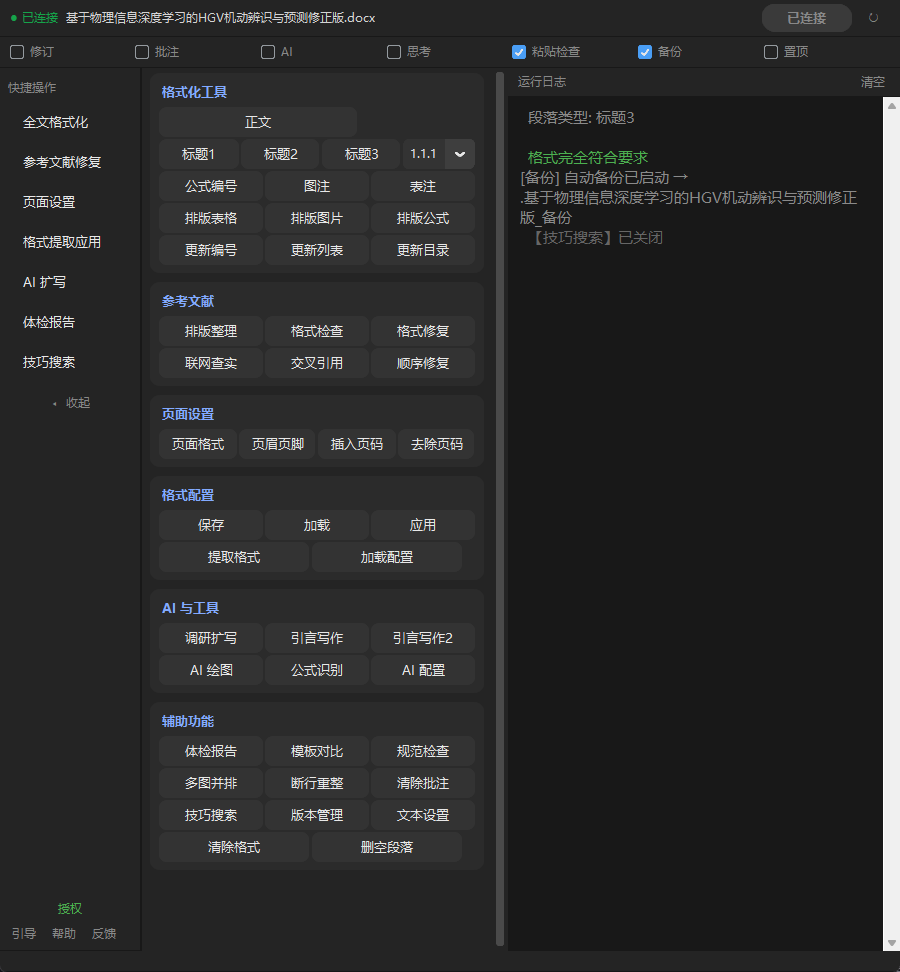Click 公式编号 to number formulas
The width and height of the screenshot is (900, 972).
[x=209, y=186]
